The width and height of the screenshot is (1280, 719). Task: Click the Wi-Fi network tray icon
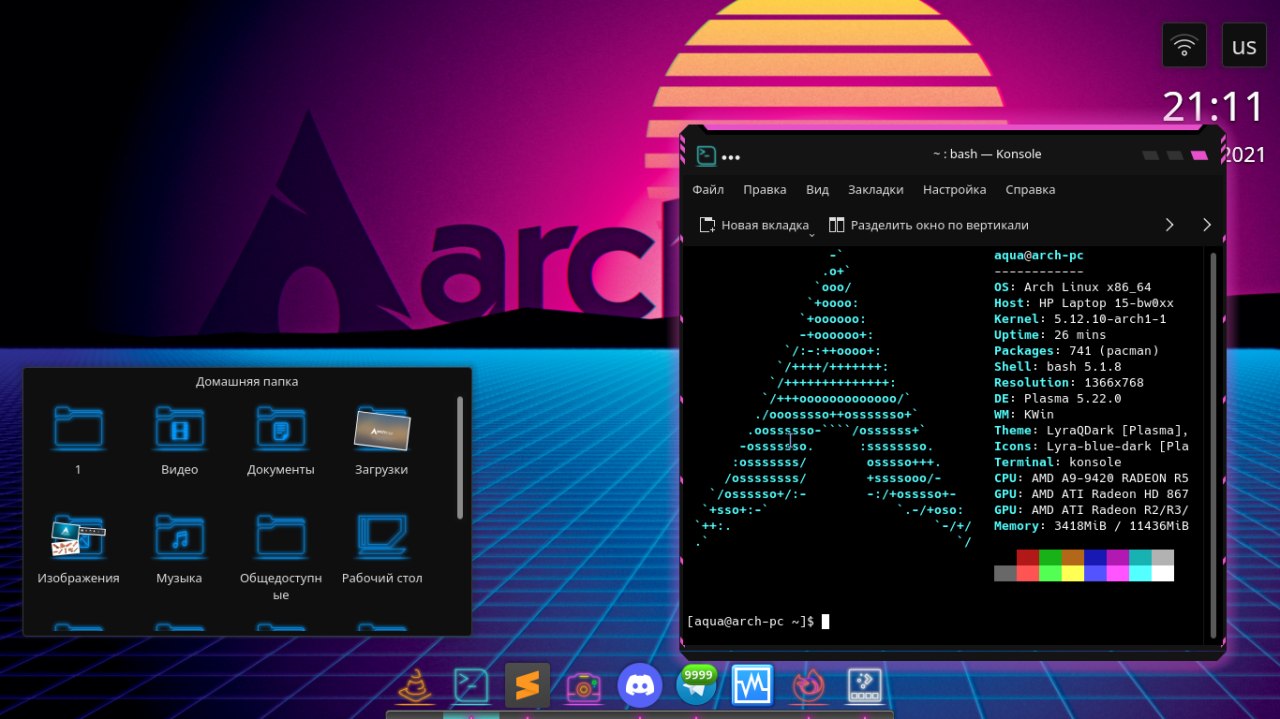pyautogui.click(x=1185, y=46)
